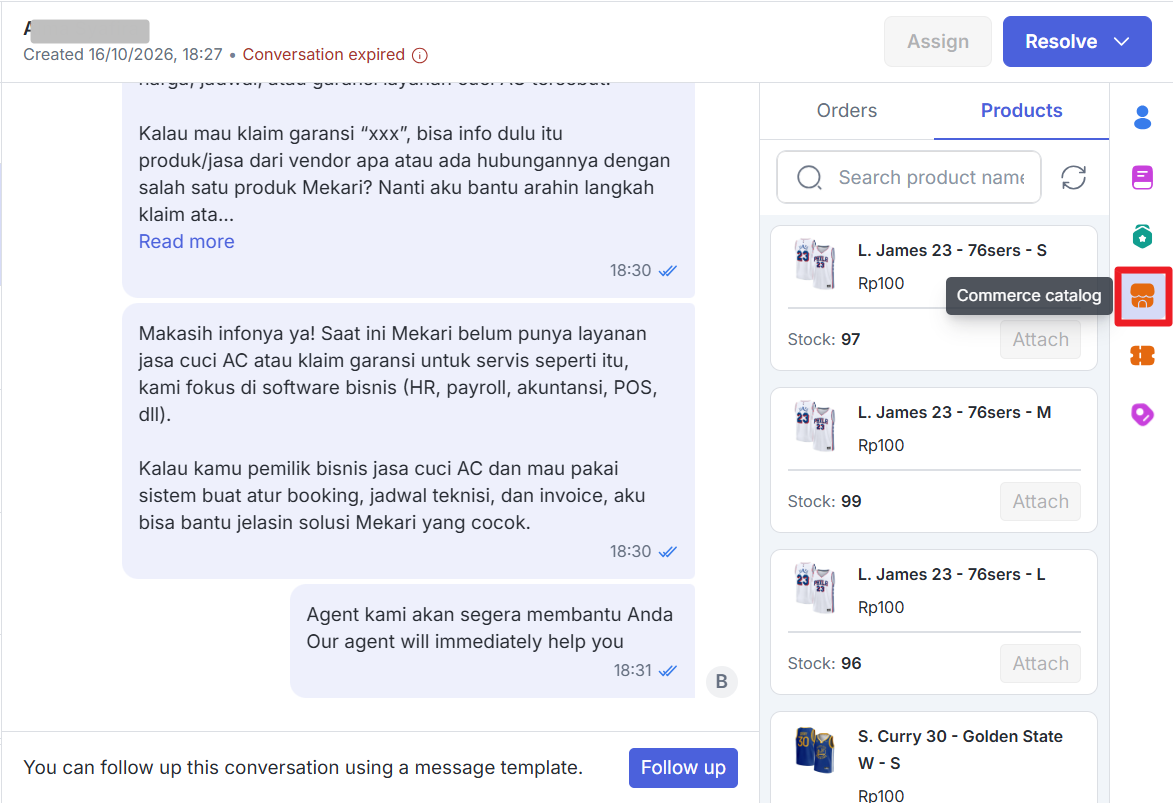Image resolution: width=1173 pixels, height=803 pixels.
Task: Click the 18:31 message timestamp
Action: [x=633, y=671]
